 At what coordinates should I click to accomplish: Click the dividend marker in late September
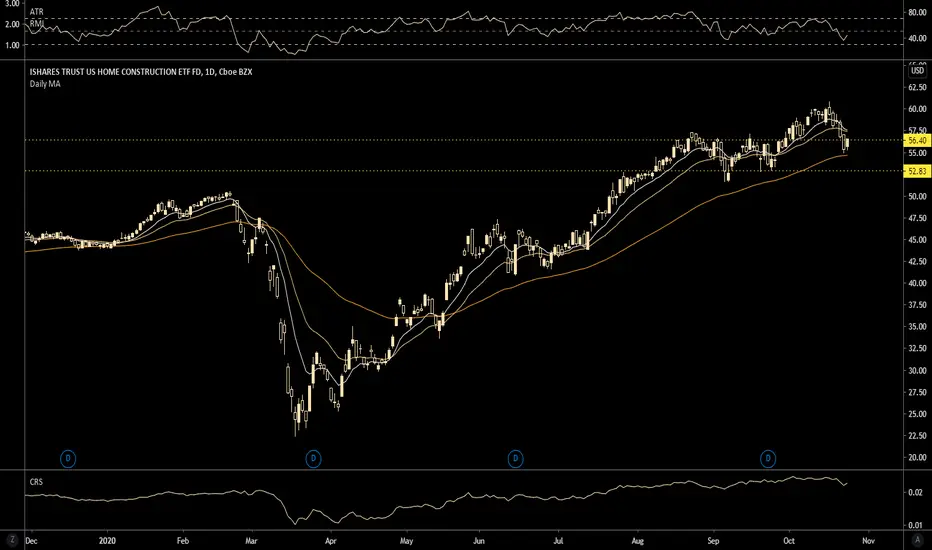pyautogui.click(x=768, y=458)
